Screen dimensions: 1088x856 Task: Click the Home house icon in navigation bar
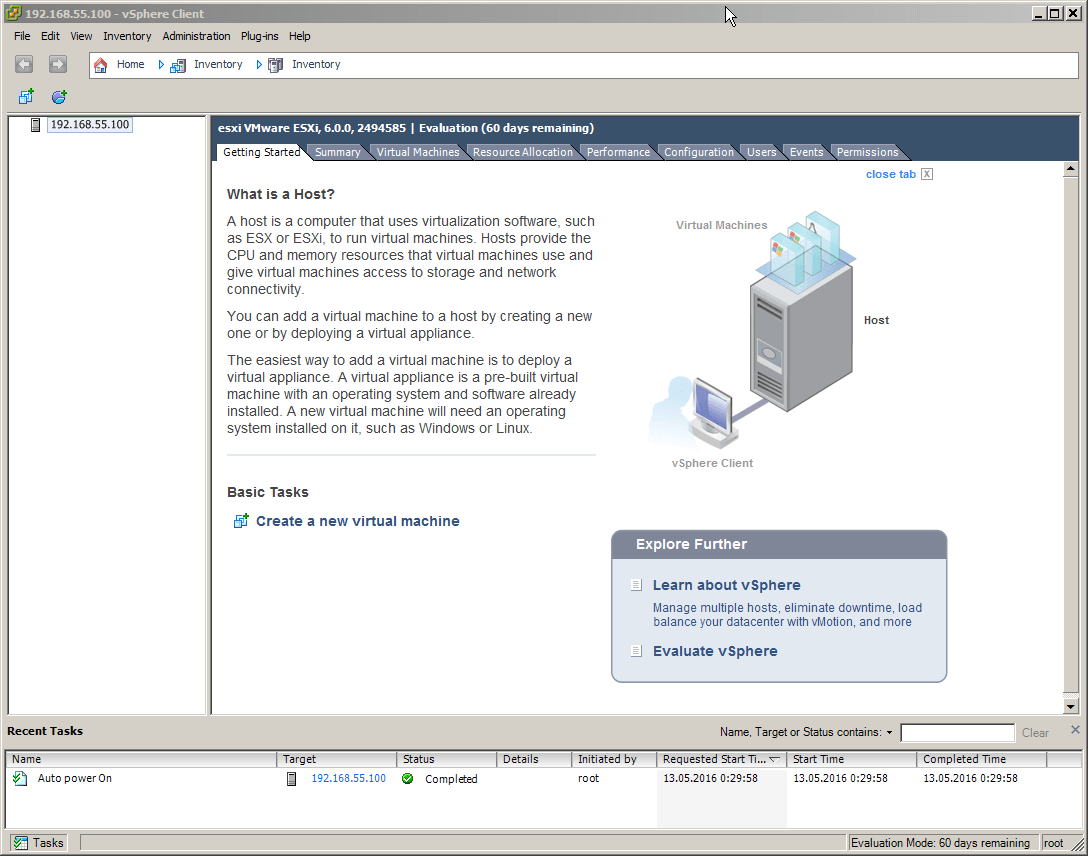coord(100,65)
